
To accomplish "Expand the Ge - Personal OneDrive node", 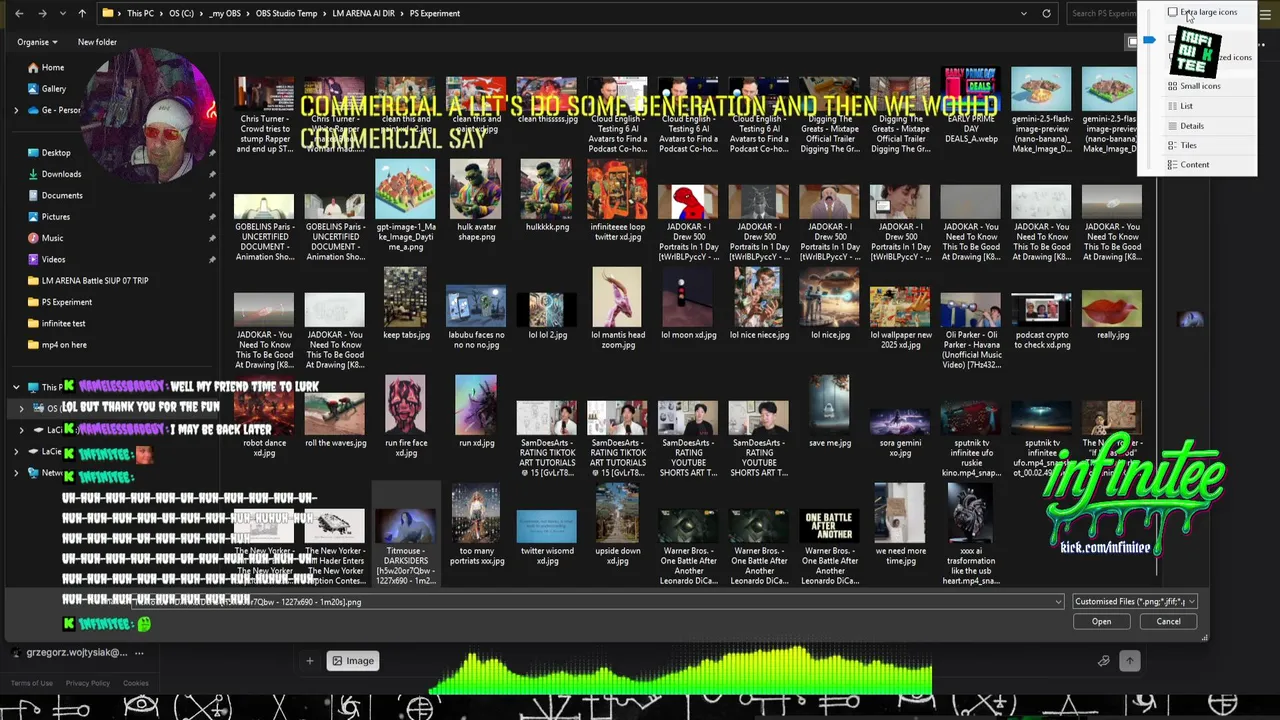I will tap(16, 110).
